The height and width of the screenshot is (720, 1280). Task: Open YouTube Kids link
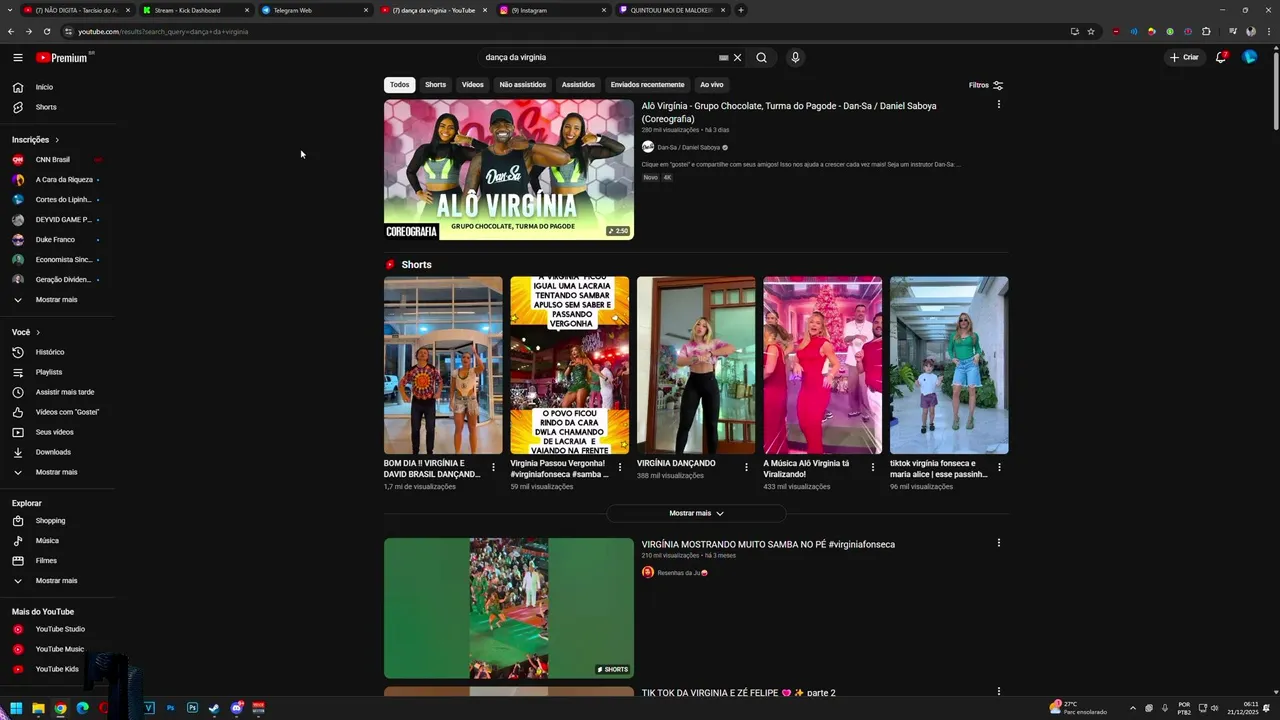pyautogui.click(x=58, y=669)
